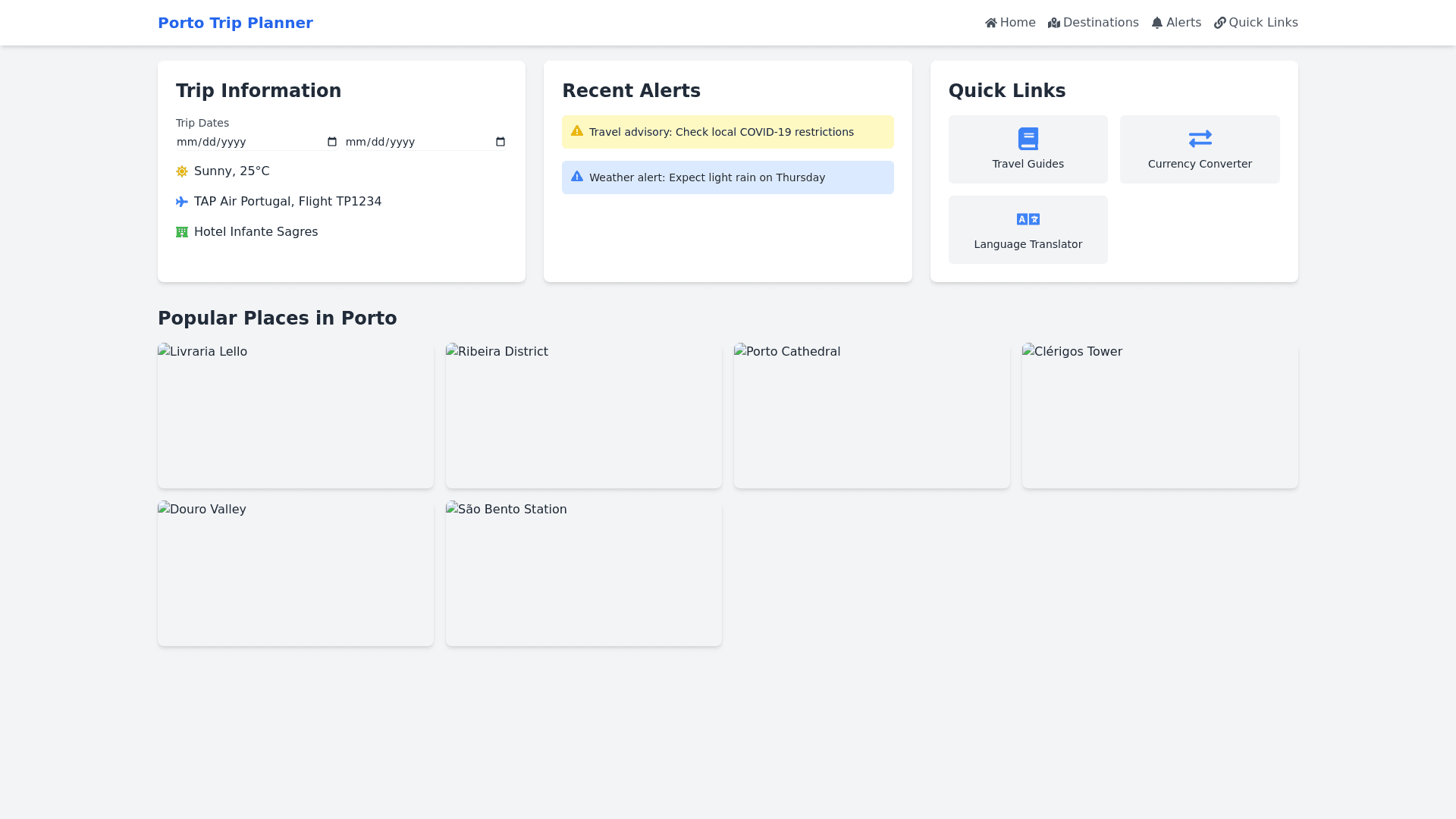Click the sun weather icon
The height and width of the screenshot is (819, 1456).
[182, 171]
